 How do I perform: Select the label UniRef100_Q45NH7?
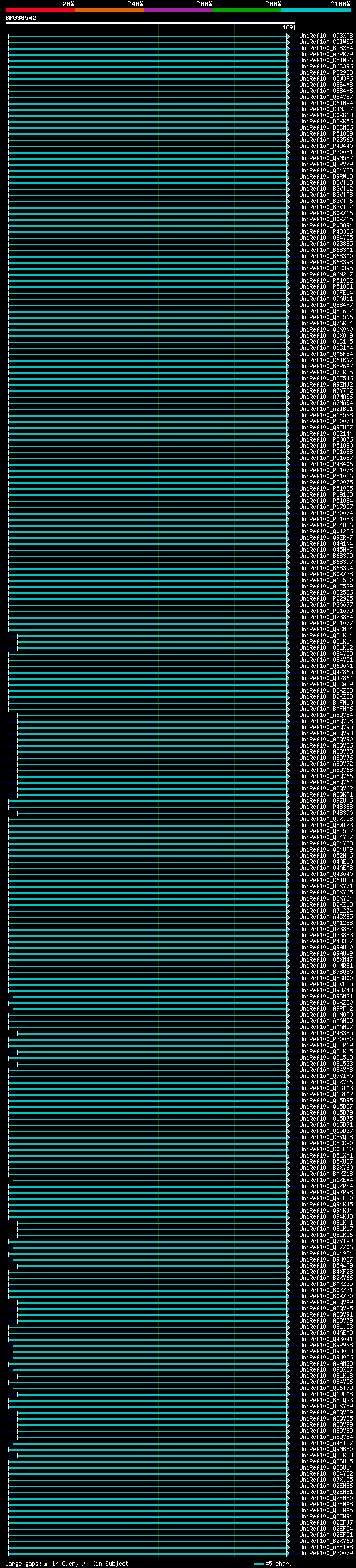326,550
